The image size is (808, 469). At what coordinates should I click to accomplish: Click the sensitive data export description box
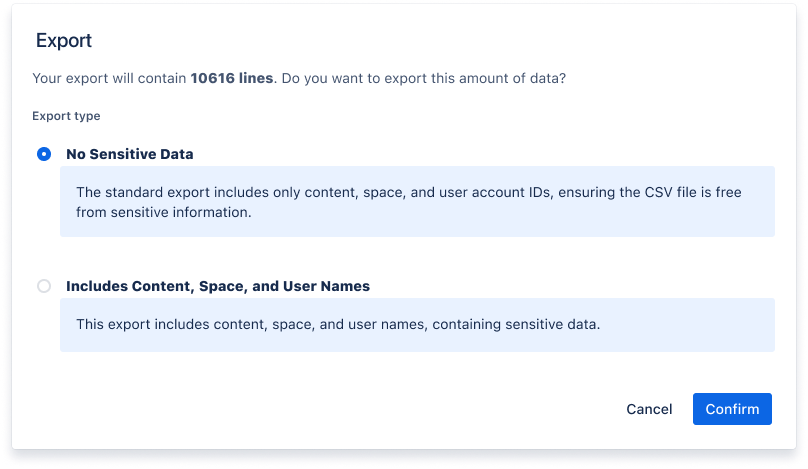coord(417,325)
